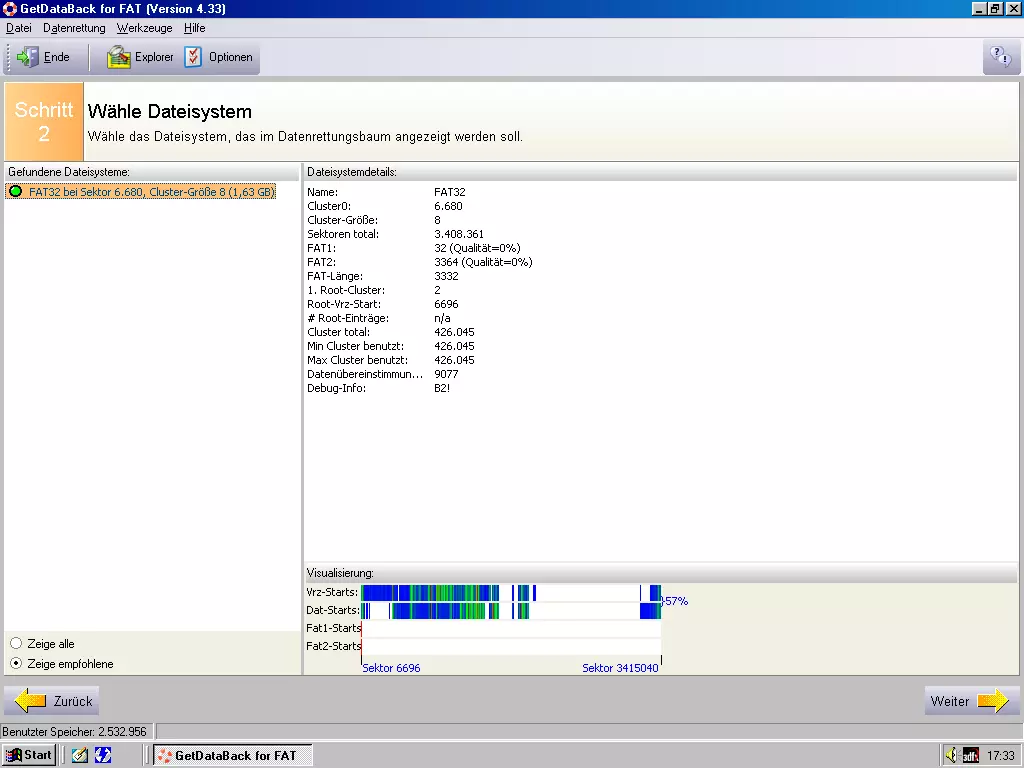
Task: Click the Benutzter Speicher status bar entry
Action: click(x=78, y=731)
